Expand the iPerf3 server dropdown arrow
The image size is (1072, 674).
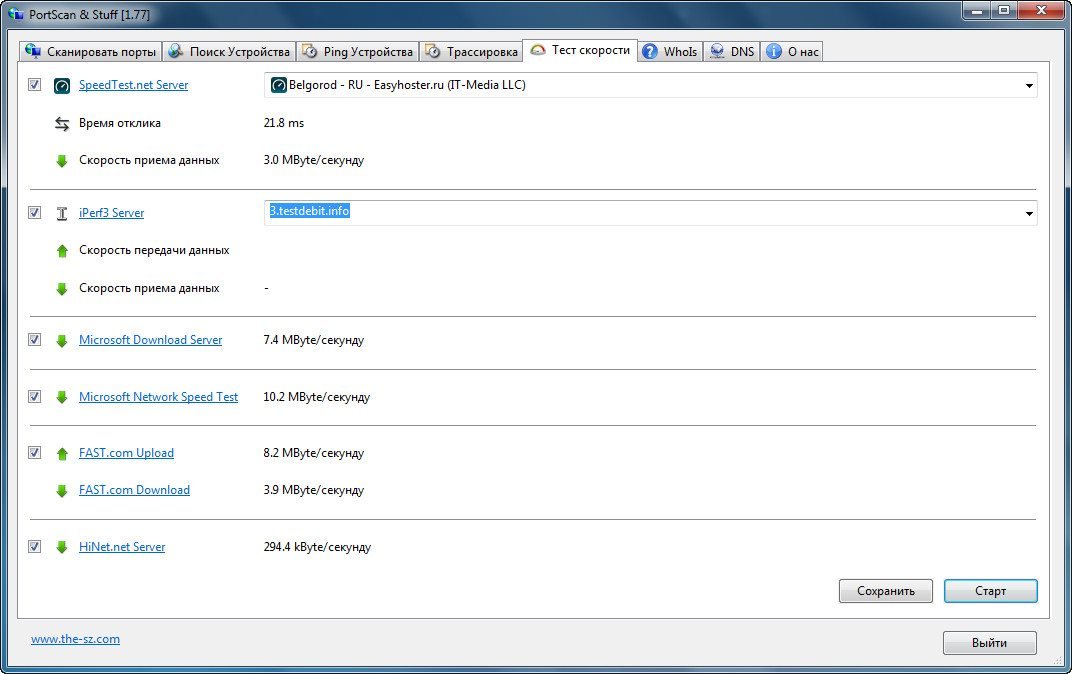pos(1028,213)
